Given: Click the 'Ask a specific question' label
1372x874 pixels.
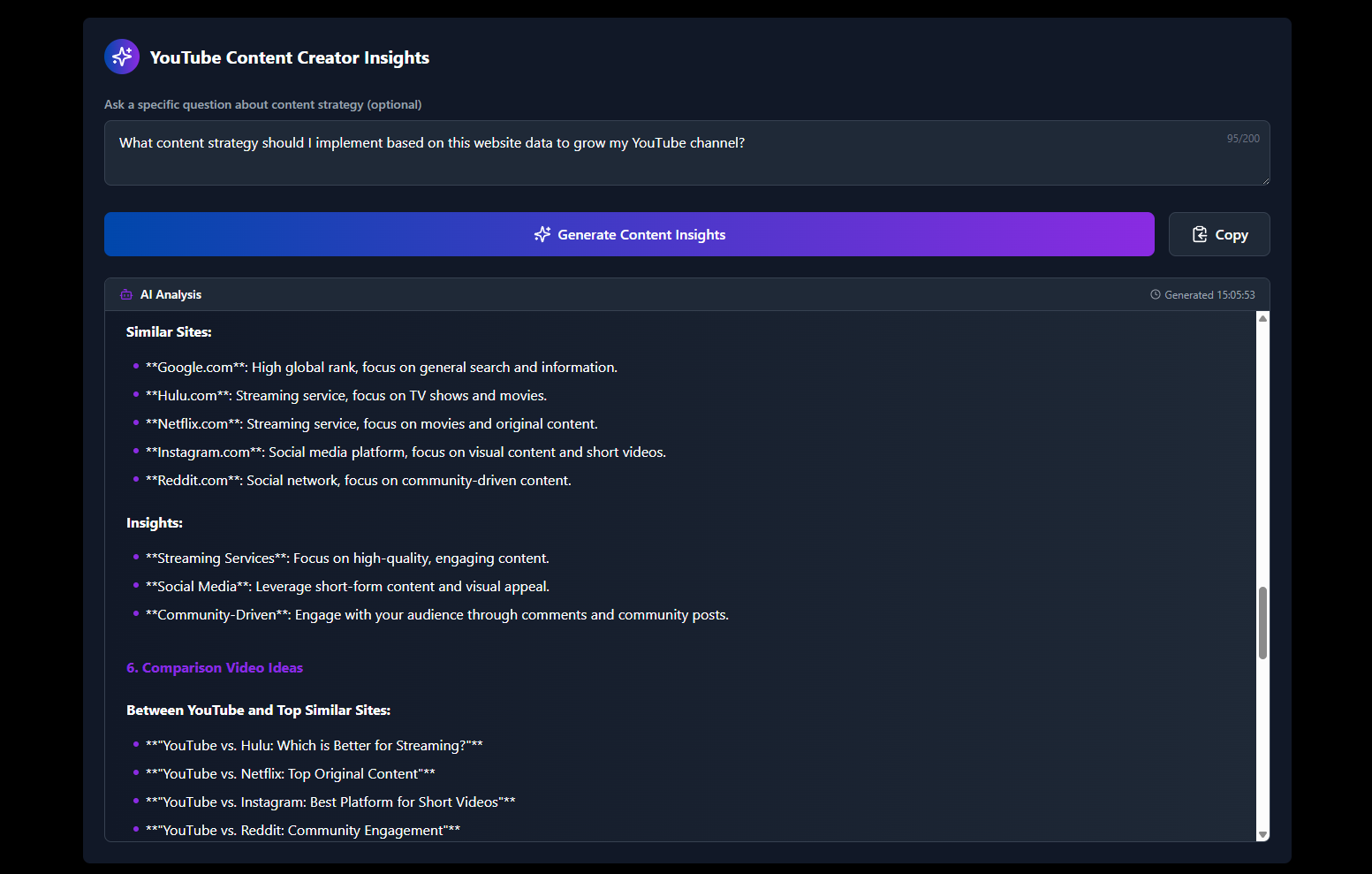Looking at the screenshot, I should click(x=263, y=104).
